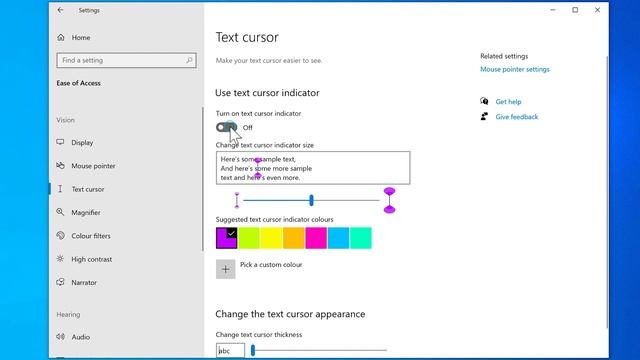Select the pink indicator colour swatch
The width and height of the screenshot is (640, 360).
[316, 238]
